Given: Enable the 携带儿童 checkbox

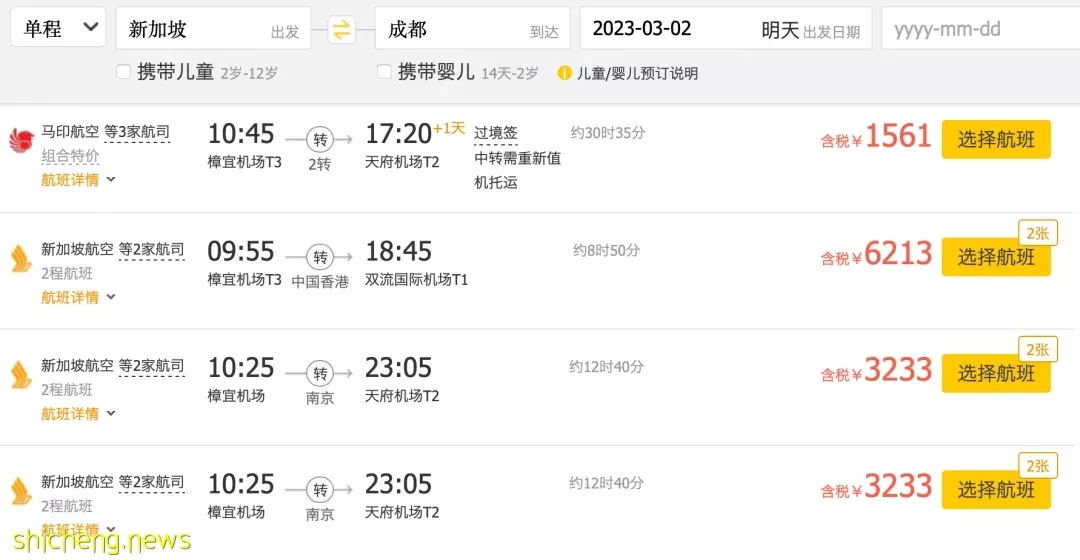Looking at the screenshot, I should point(123,72).
